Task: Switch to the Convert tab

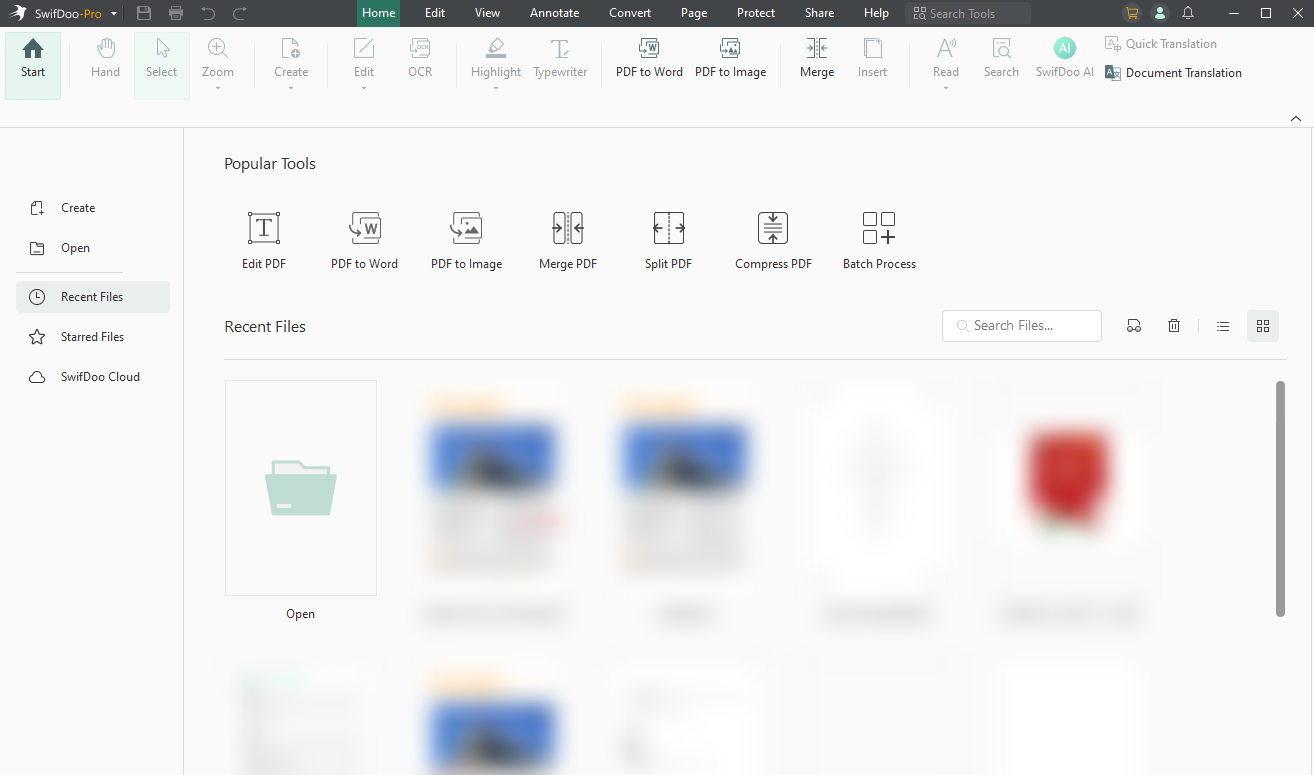Action: (629, 13)
